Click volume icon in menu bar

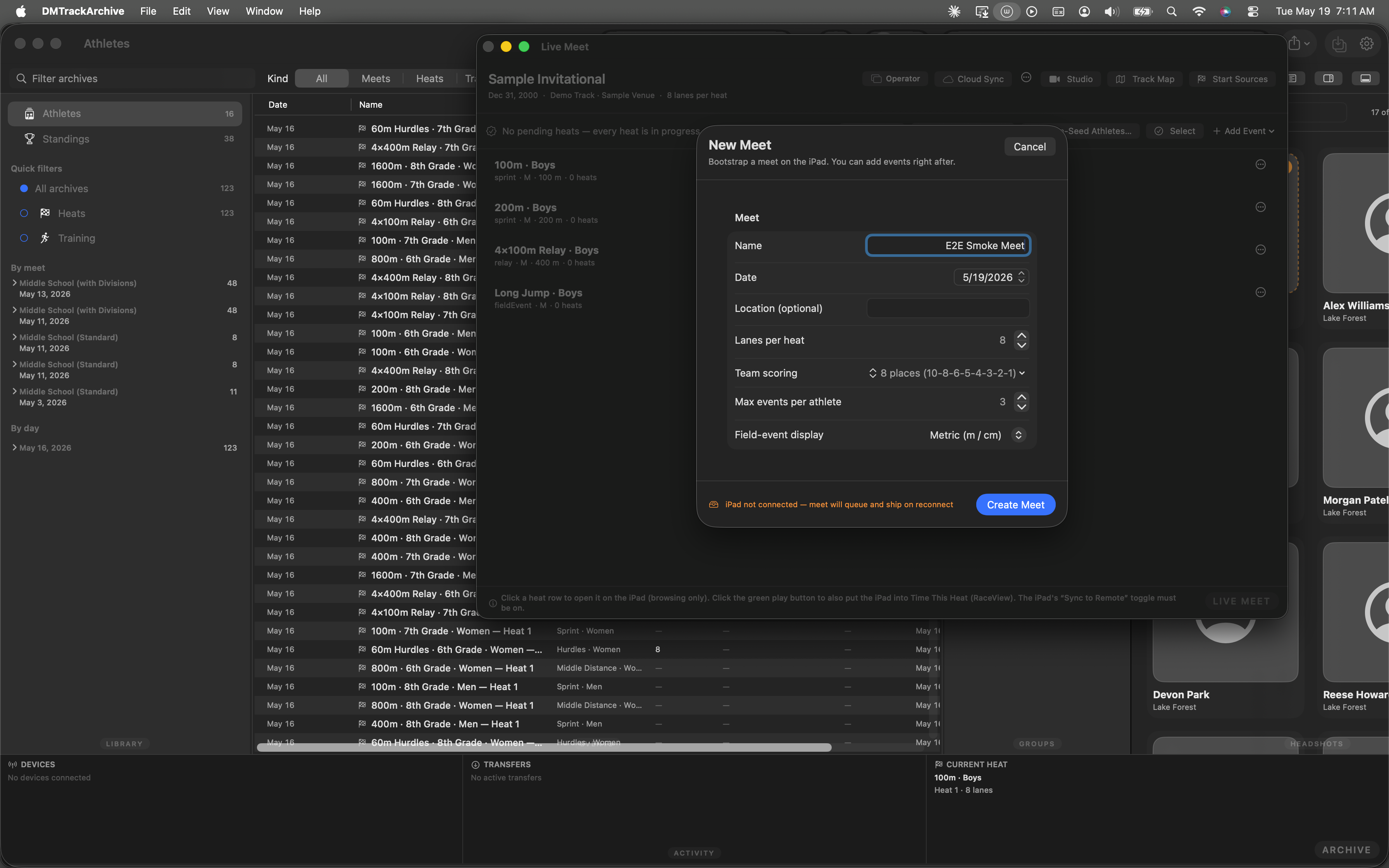point(1111,11)
